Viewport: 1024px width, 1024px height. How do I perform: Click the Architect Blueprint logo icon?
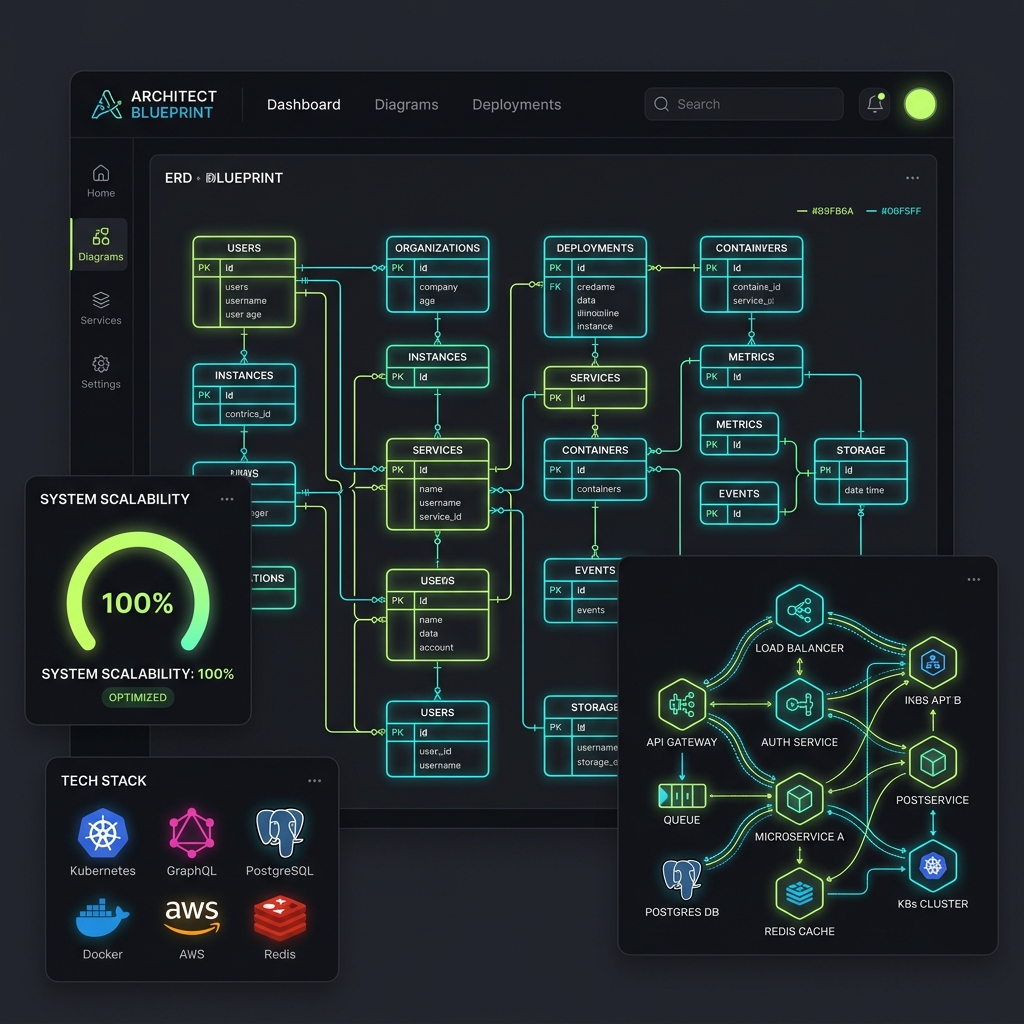106,104
